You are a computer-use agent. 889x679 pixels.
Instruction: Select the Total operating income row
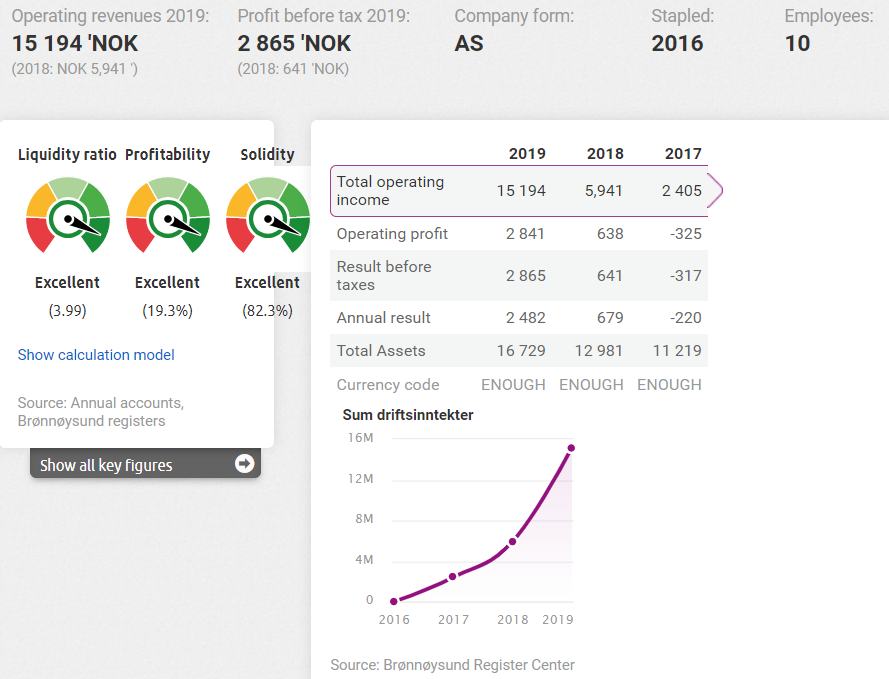click(518, 191)
